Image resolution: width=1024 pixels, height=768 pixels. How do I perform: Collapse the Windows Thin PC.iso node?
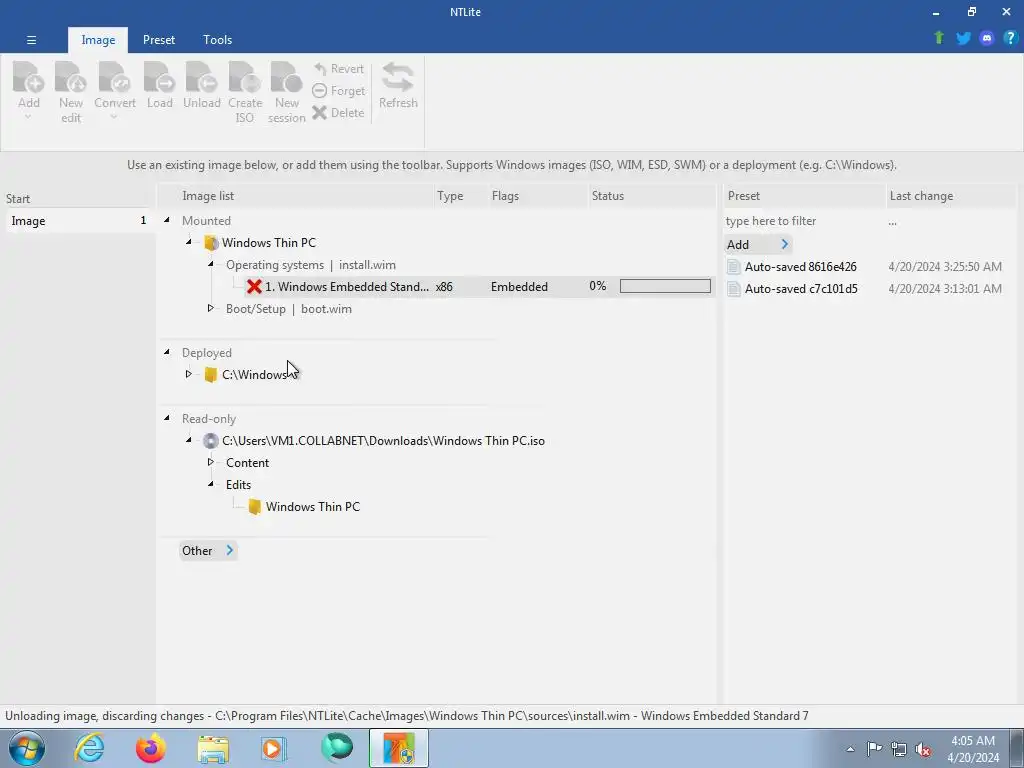click(189, 440)
